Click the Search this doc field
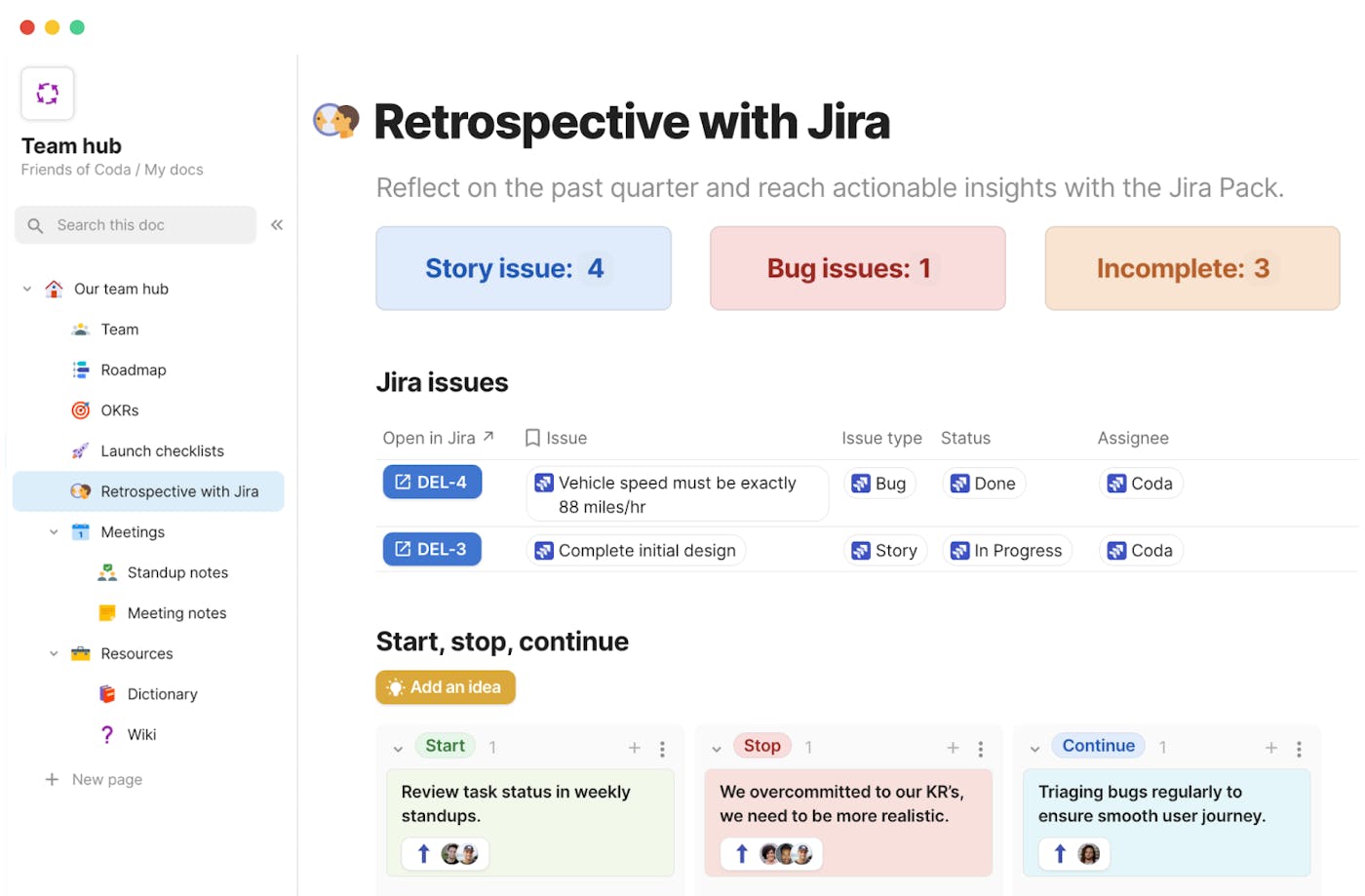Image resolution: width=1365 pixels, height=896 pixels. tap(136, 225)
